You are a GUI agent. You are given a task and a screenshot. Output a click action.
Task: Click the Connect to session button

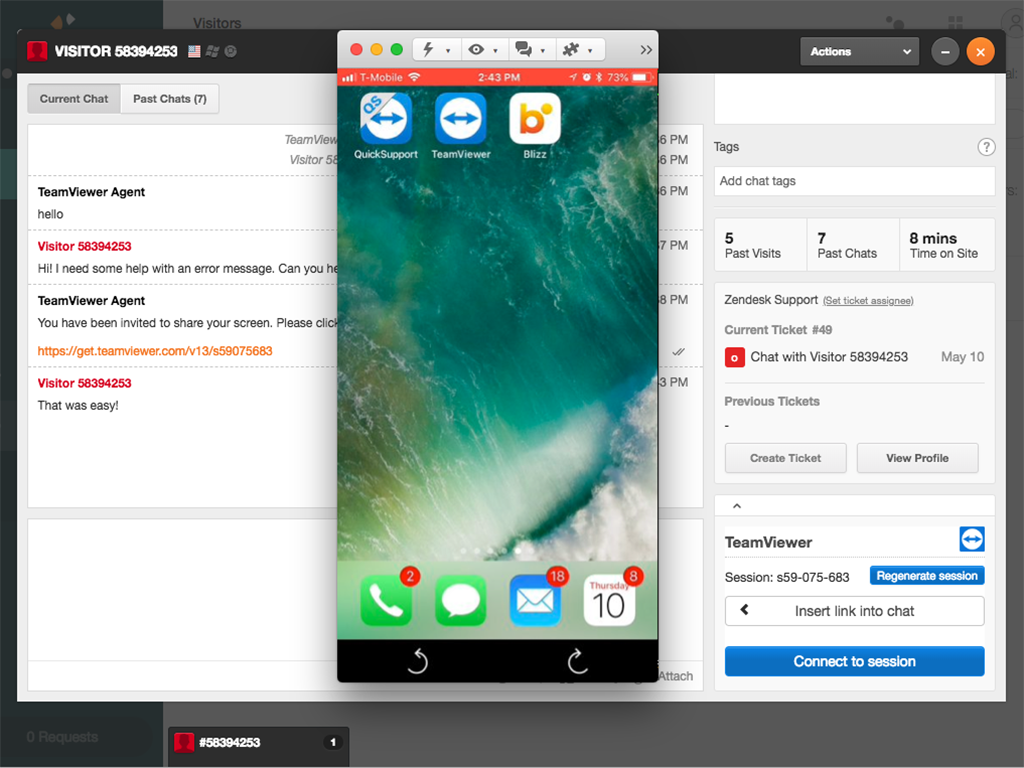[x=854, y=661]
